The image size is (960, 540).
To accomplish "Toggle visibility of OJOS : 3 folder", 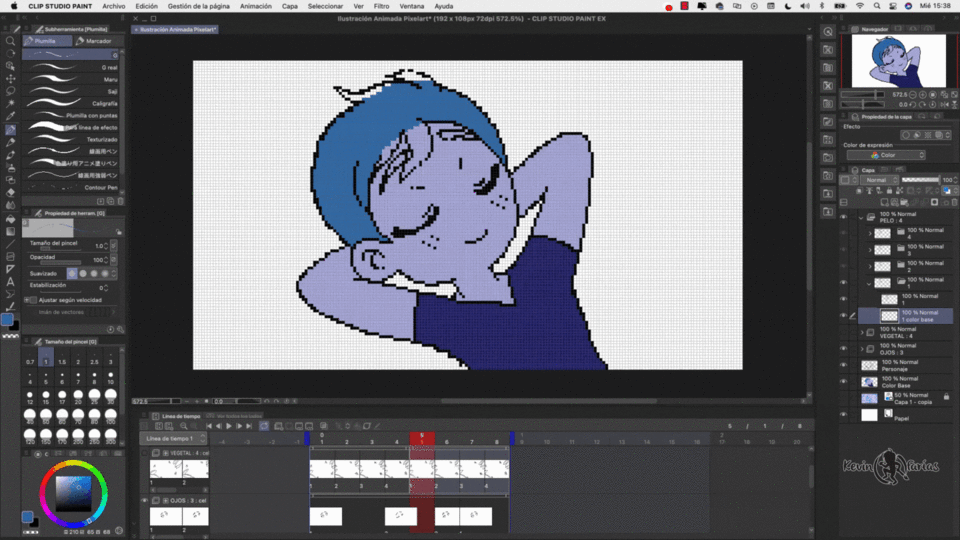I will coord(844,349).
